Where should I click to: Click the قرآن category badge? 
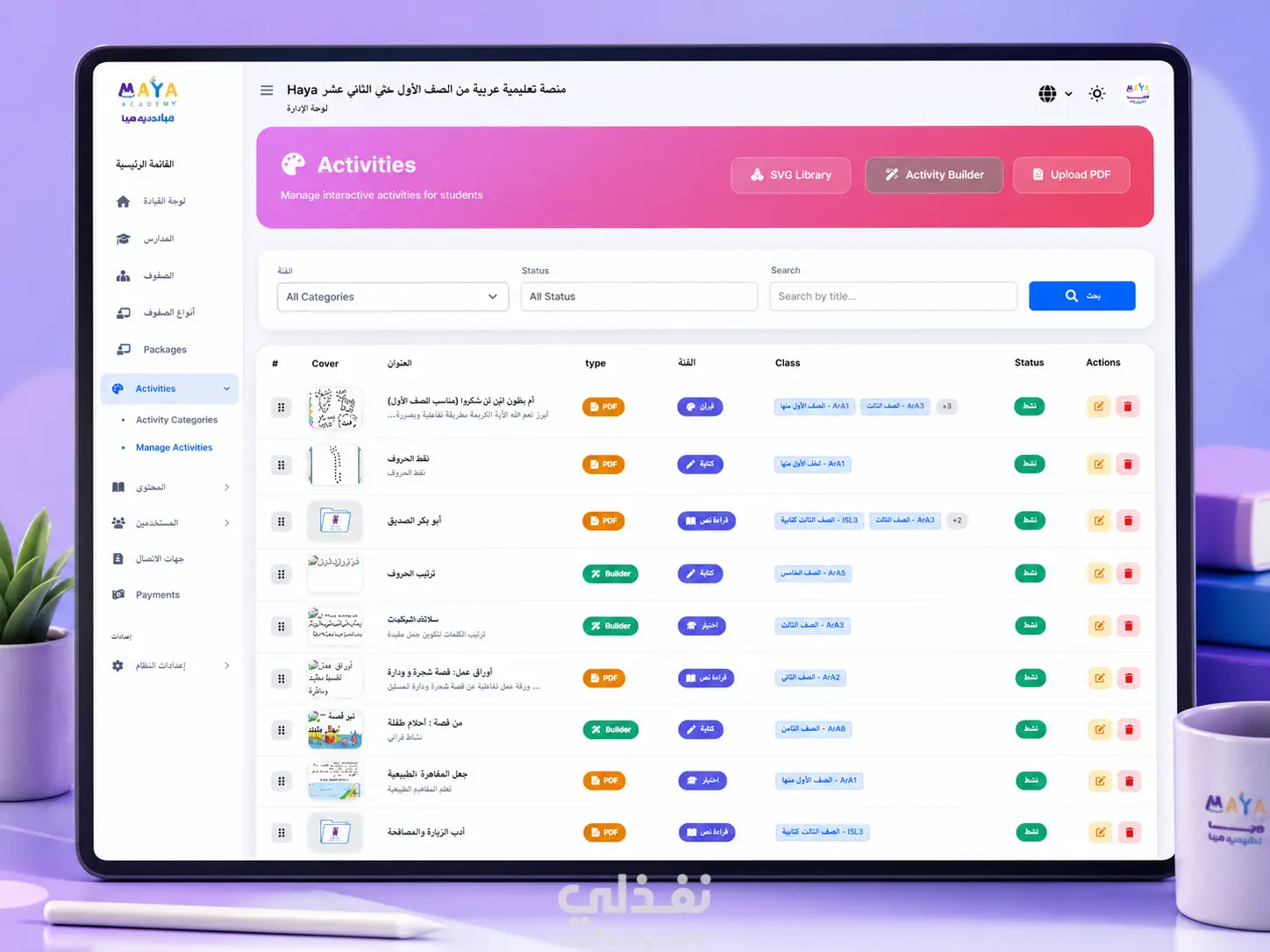click(700, 407)
